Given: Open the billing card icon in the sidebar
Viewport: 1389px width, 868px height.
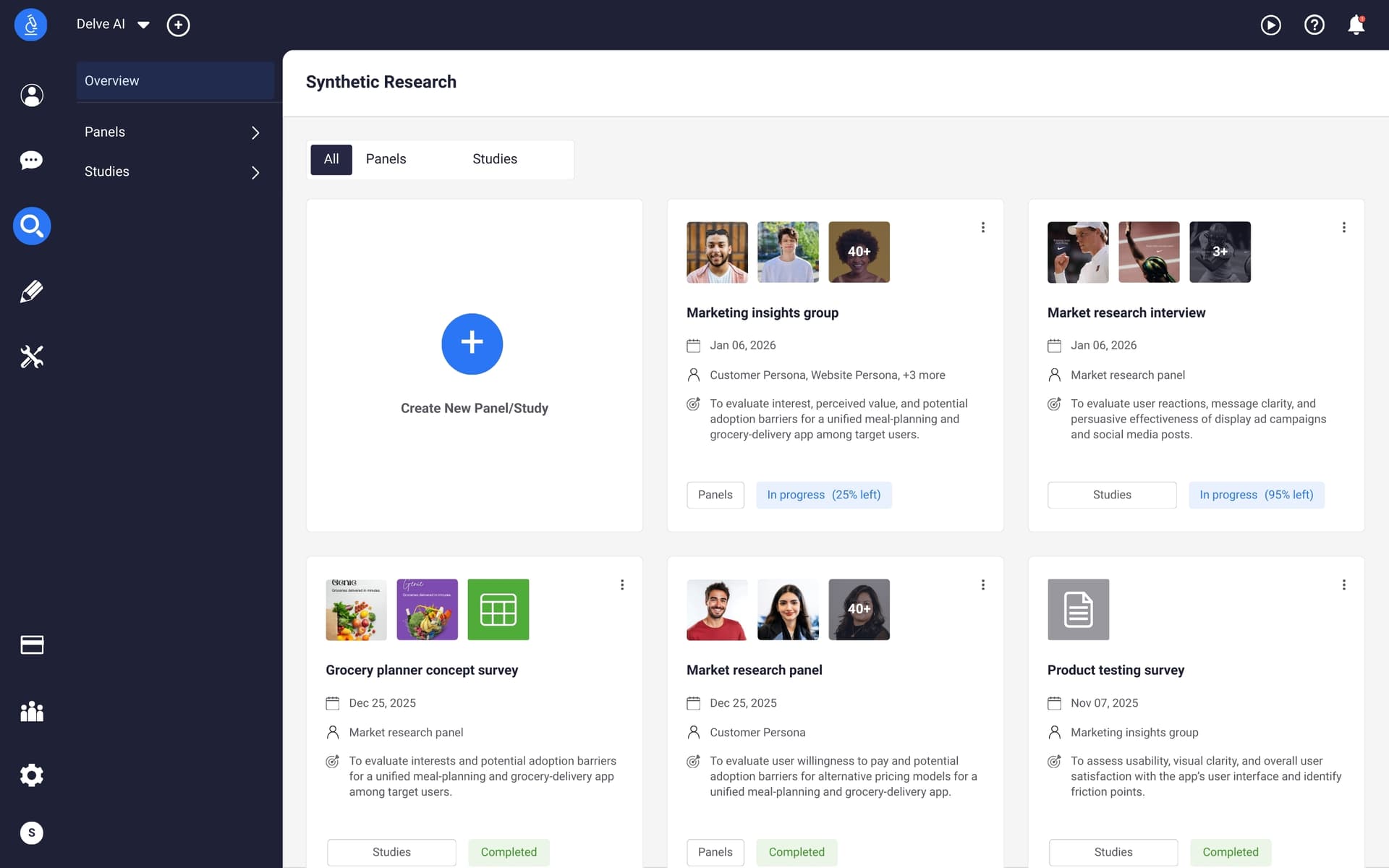Looking at the screenshot, I should 31,644.
